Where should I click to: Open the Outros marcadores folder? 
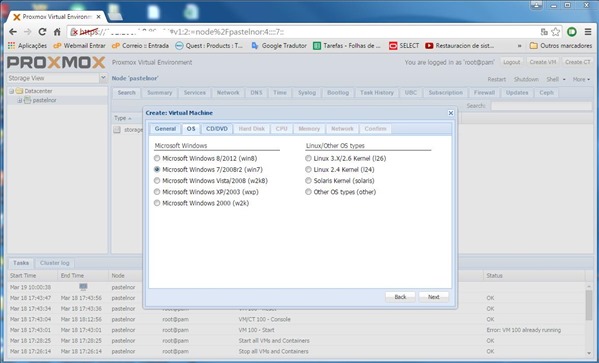click(x=561, y=45)
